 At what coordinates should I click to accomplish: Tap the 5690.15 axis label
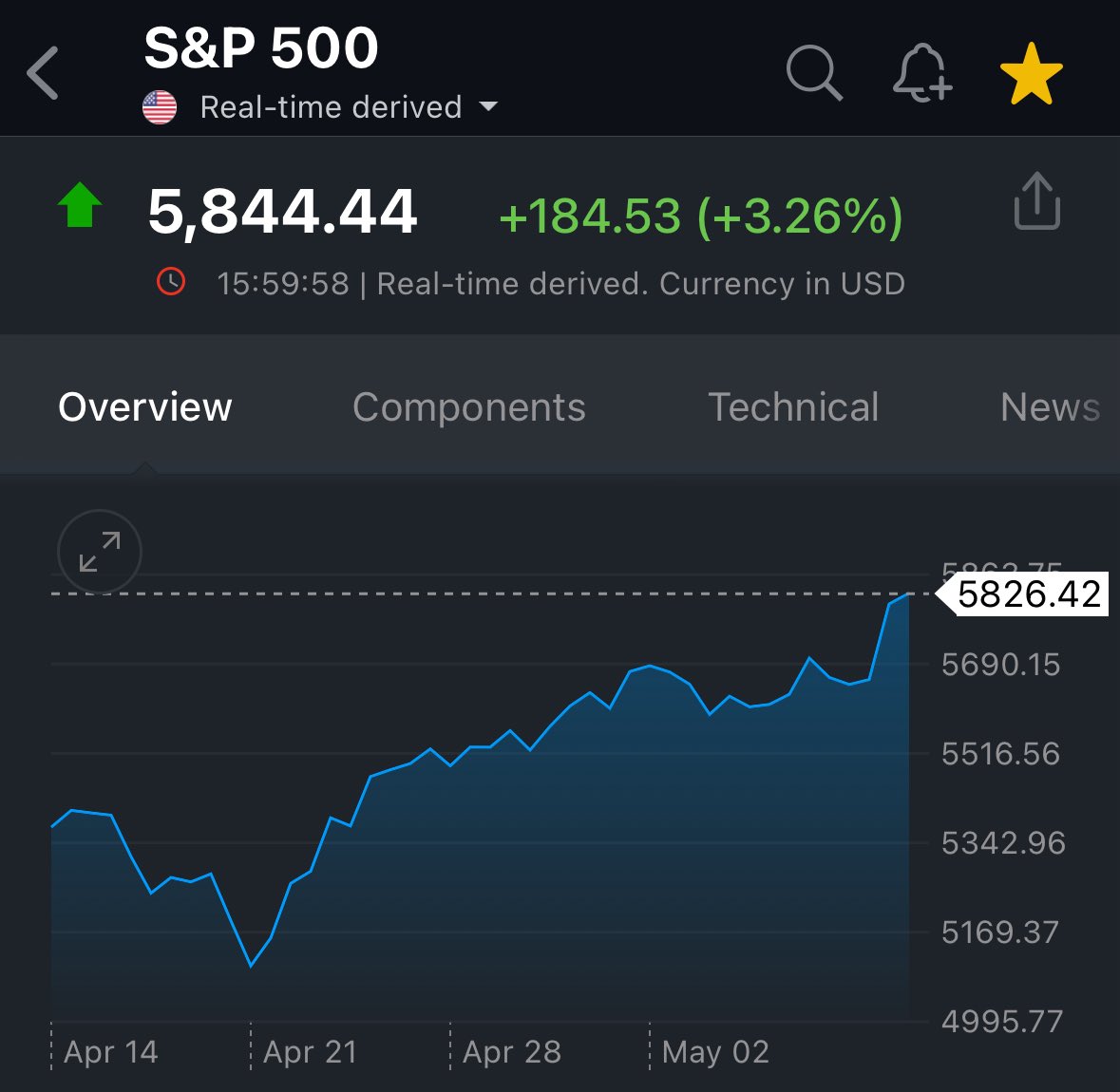click(1000, 665)
